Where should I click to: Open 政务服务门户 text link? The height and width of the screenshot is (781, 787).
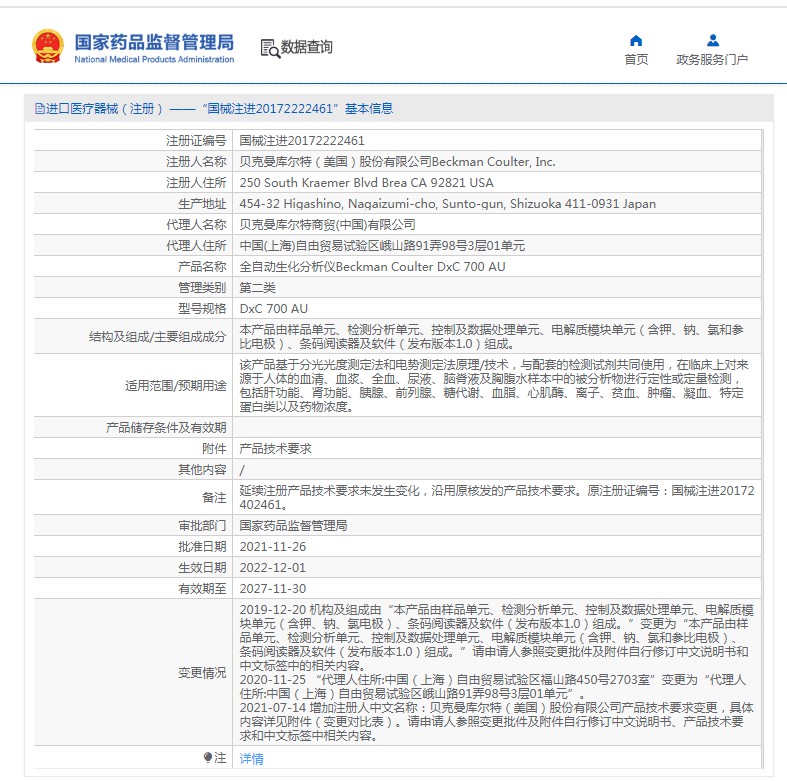coord(712,59)
